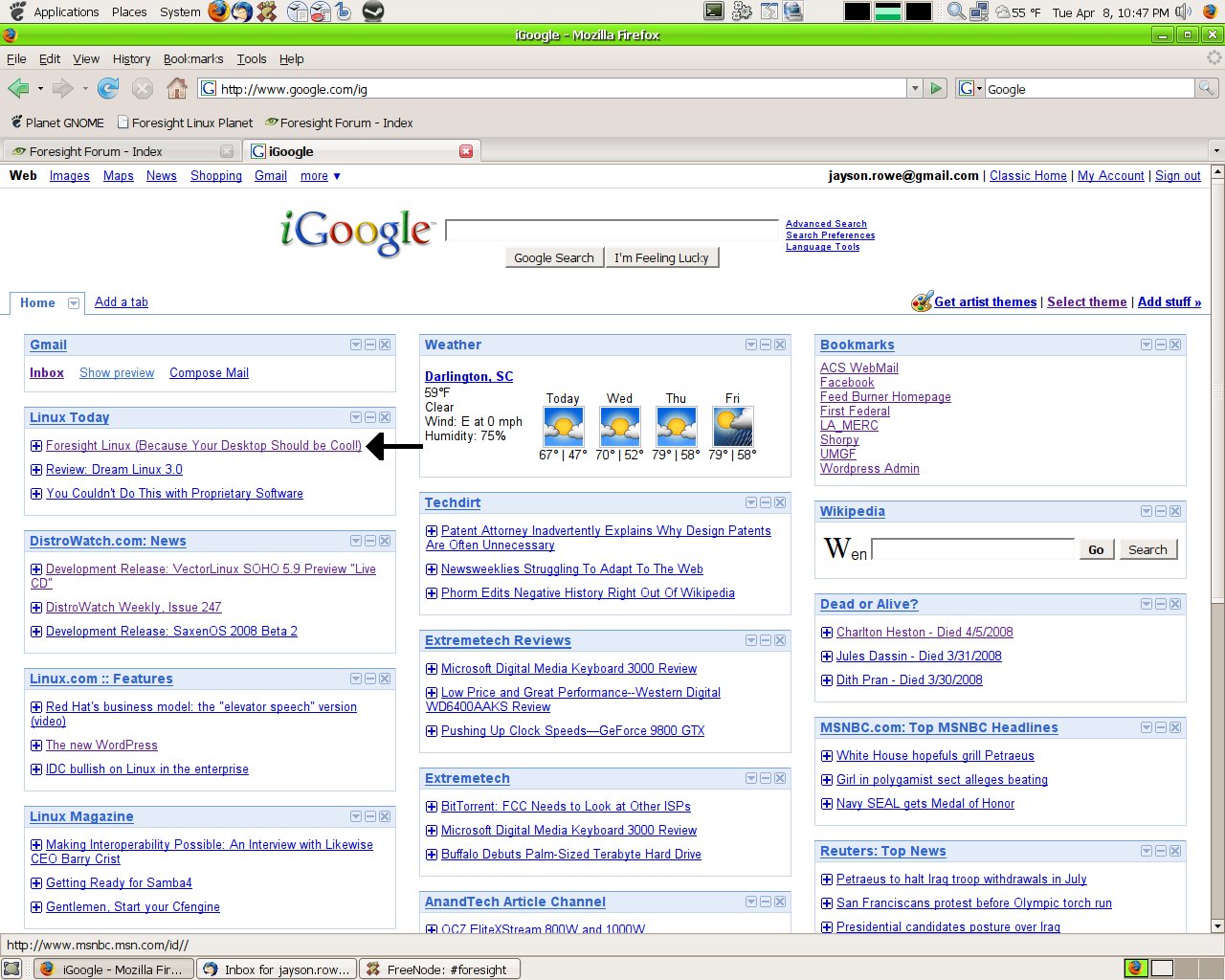
Task: Open the 'more' Google services dropdown
Action: point(320,176)
